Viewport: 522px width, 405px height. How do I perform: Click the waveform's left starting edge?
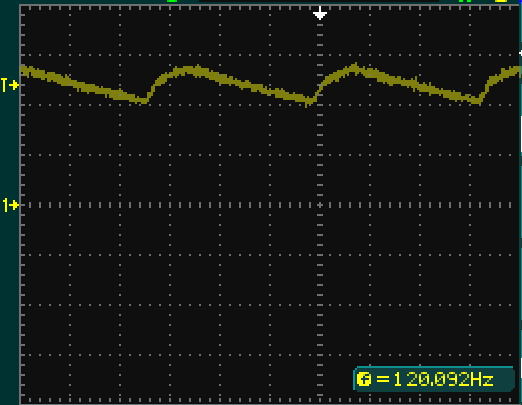coord(24,71)
